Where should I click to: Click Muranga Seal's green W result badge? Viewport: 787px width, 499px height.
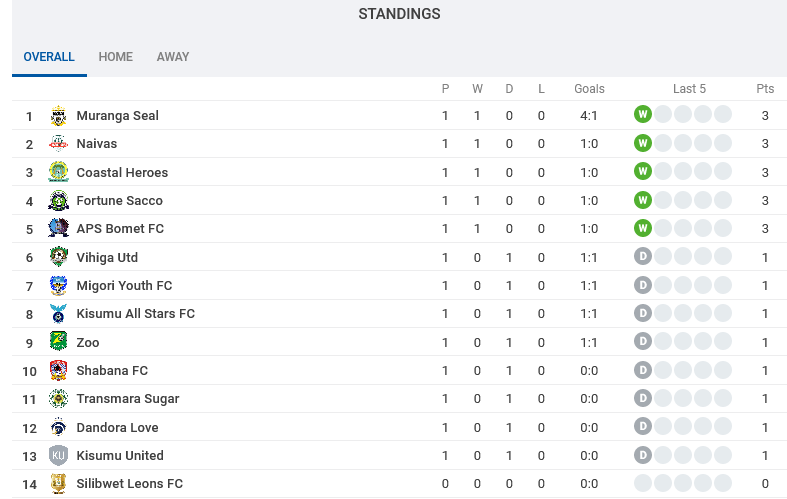pos(643,114)
